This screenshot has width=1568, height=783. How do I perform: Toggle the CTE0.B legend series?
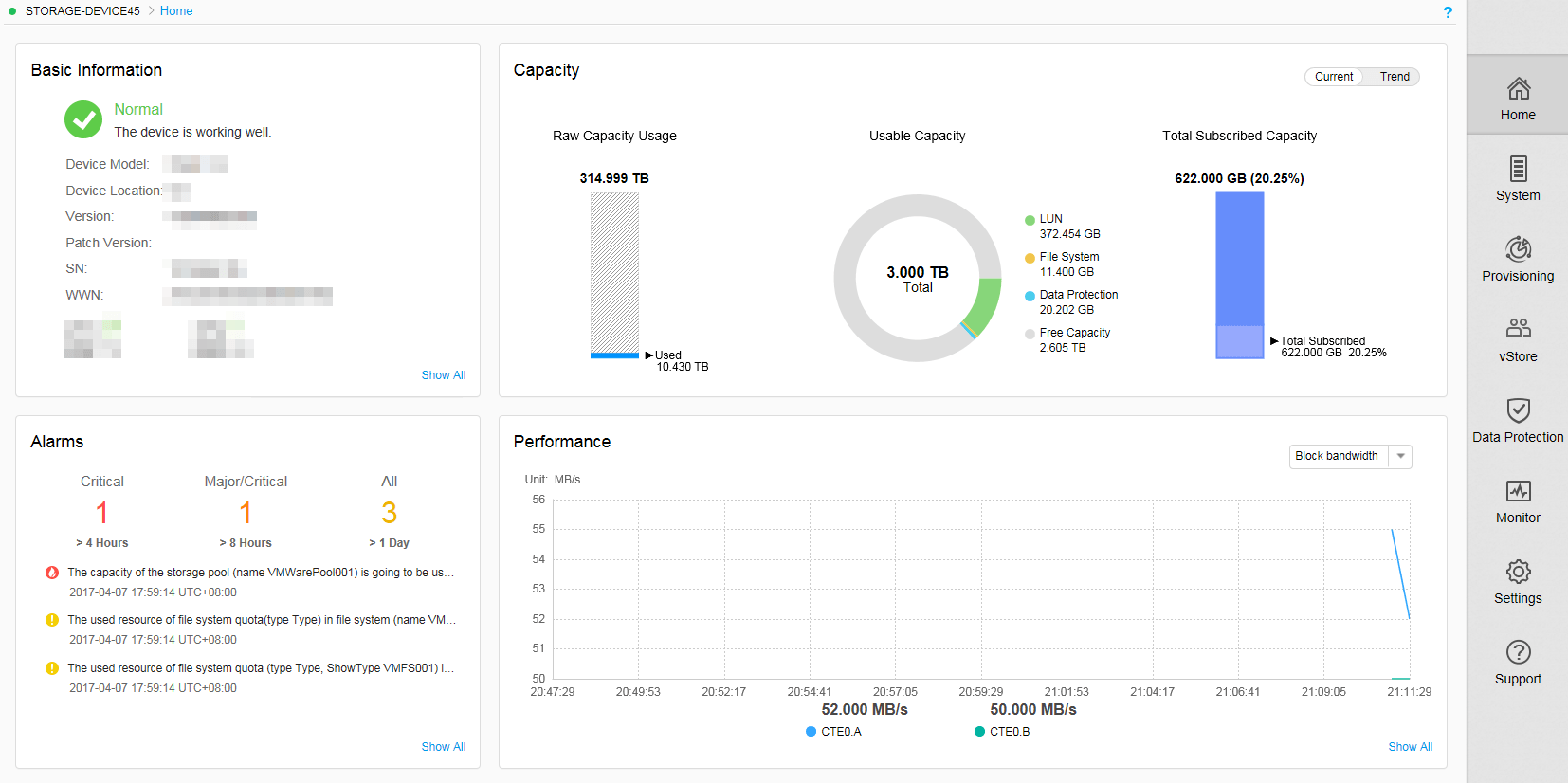1002,732
